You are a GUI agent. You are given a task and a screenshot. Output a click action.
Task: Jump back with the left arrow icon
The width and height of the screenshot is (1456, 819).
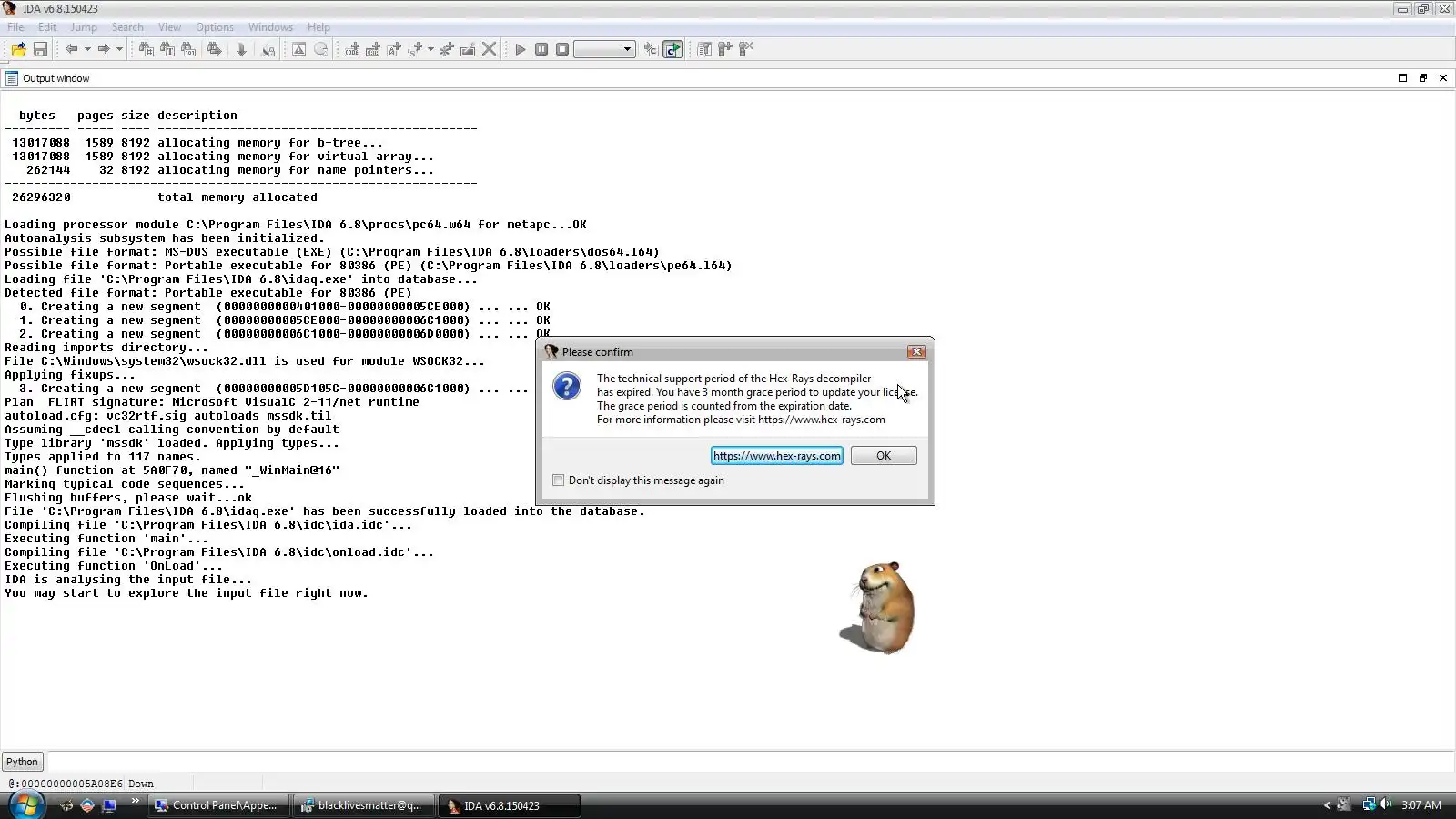[71, 49]
